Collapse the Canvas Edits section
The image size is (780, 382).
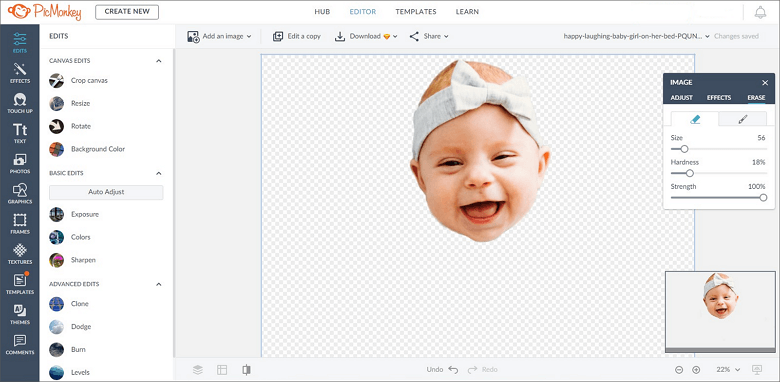point(159,61)
